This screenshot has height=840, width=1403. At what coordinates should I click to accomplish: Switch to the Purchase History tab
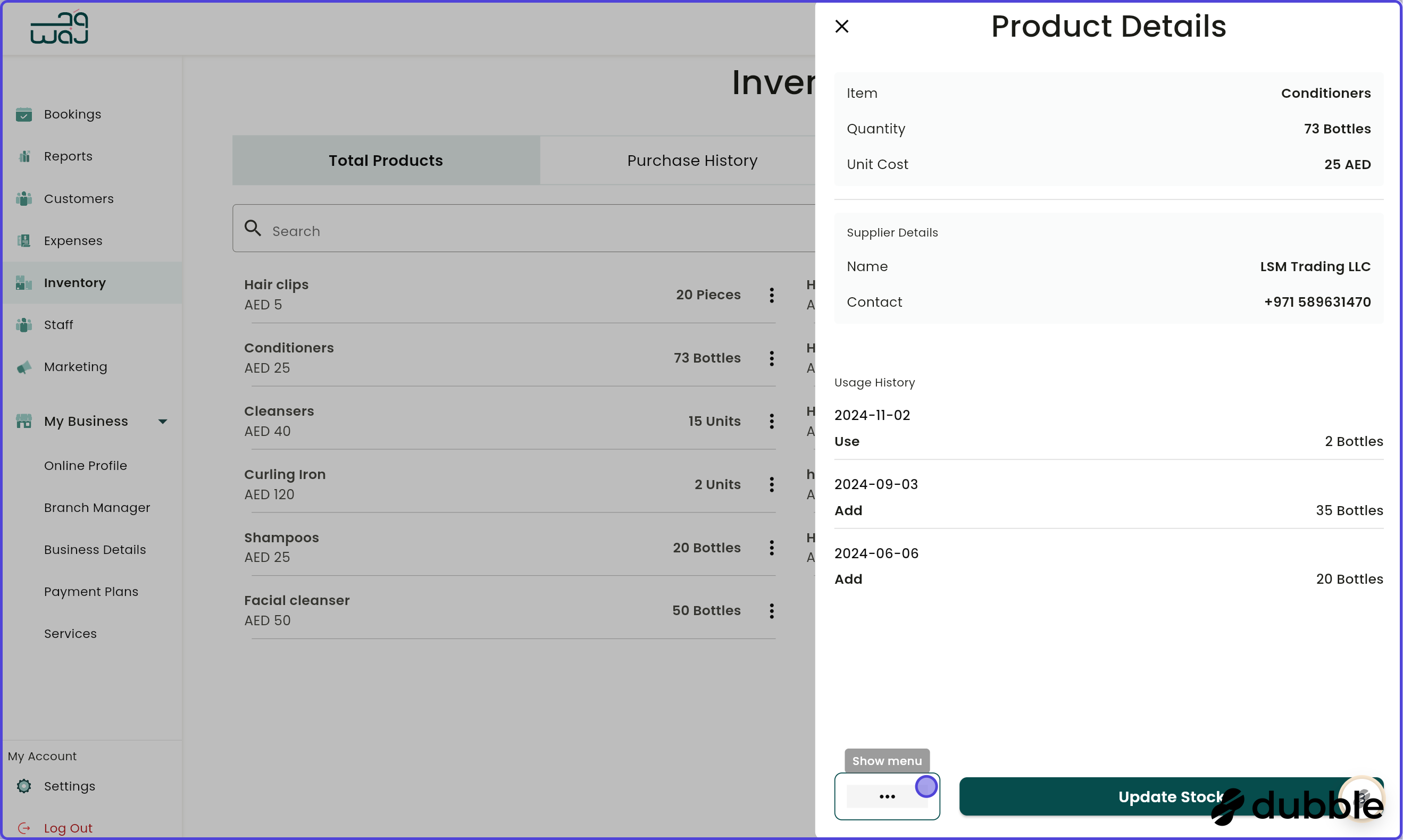691,160
